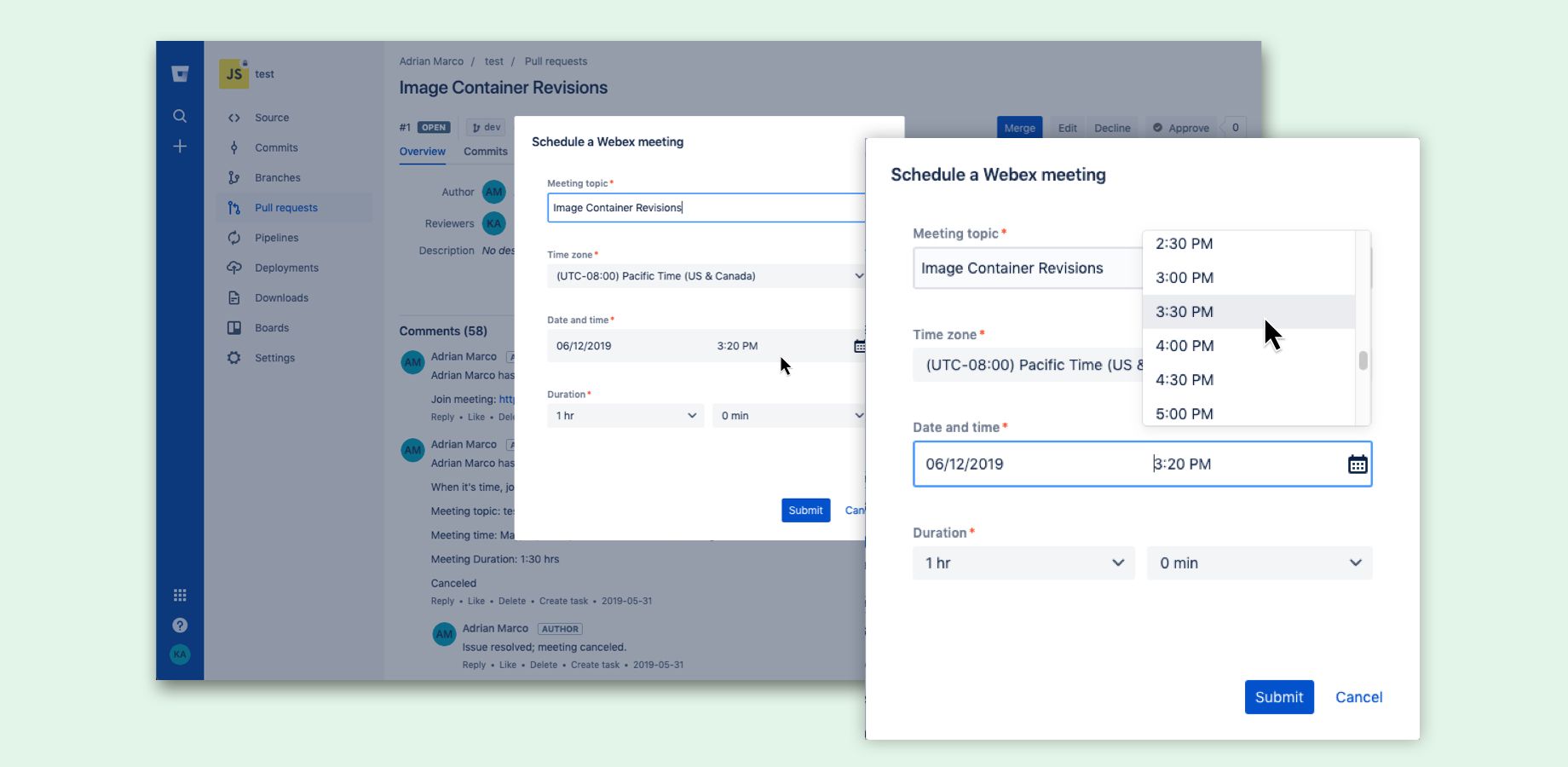The width and height of the screenshot is (1568, 767).
Task: Click the time list scrollbar thumb
Action: click(1363, 360)
